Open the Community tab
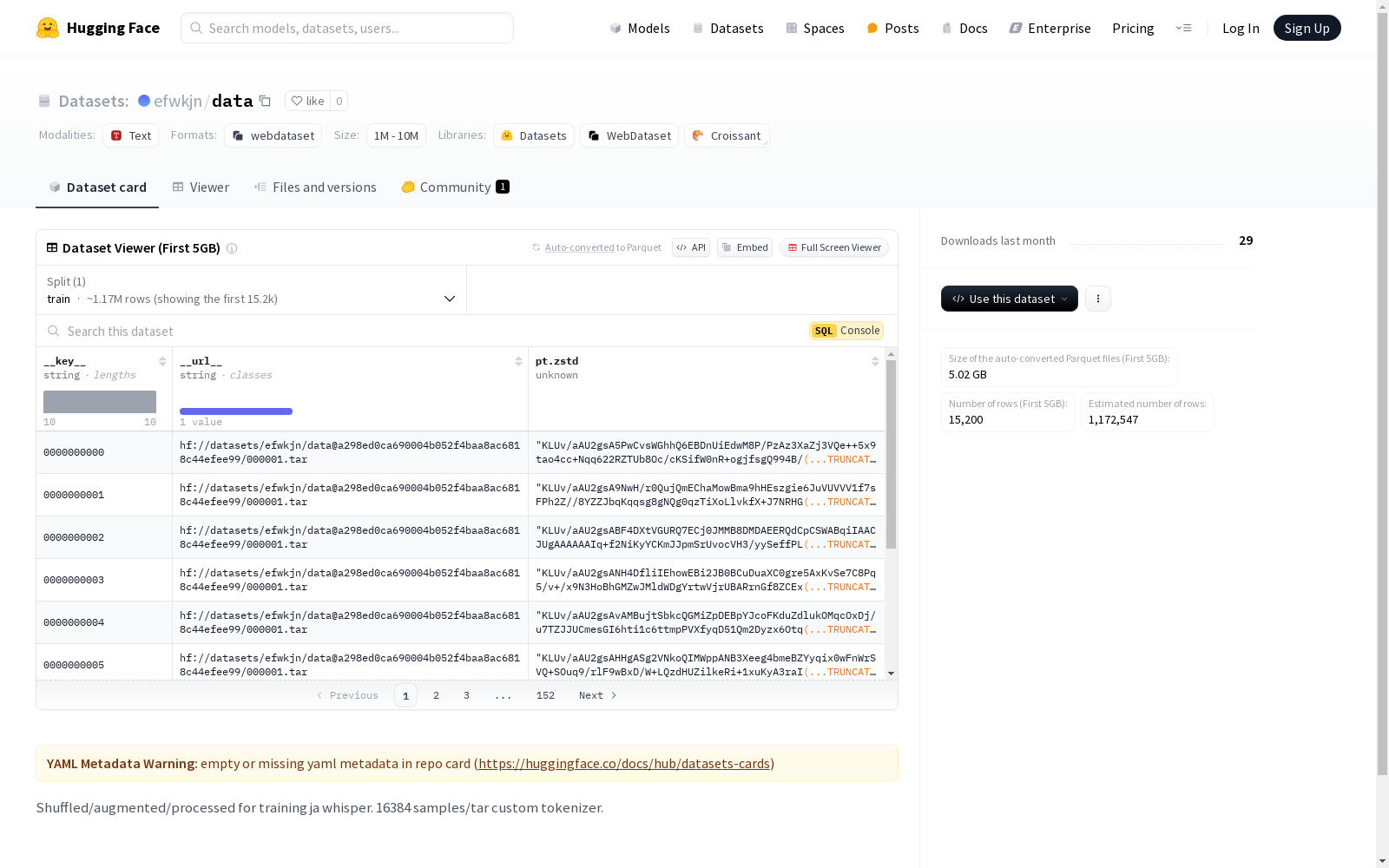 pos(455,187)
